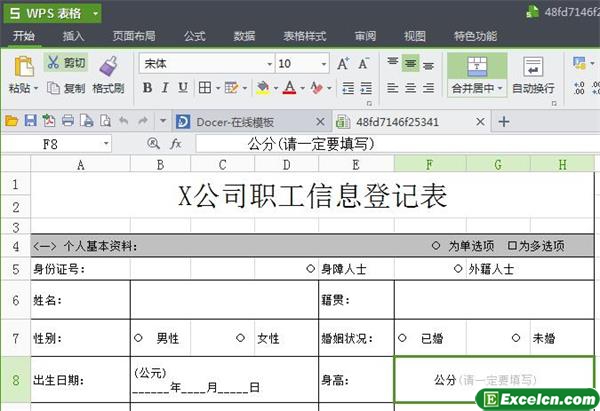Print the document via printer icon
This screenshot has width=600, height=411.
(68, 121)
